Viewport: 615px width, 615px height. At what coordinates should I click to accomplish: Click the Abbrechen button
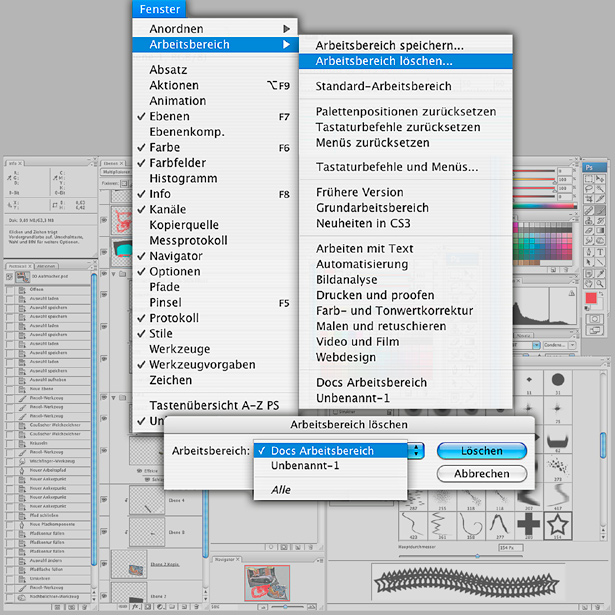click(x=482, y=473)
